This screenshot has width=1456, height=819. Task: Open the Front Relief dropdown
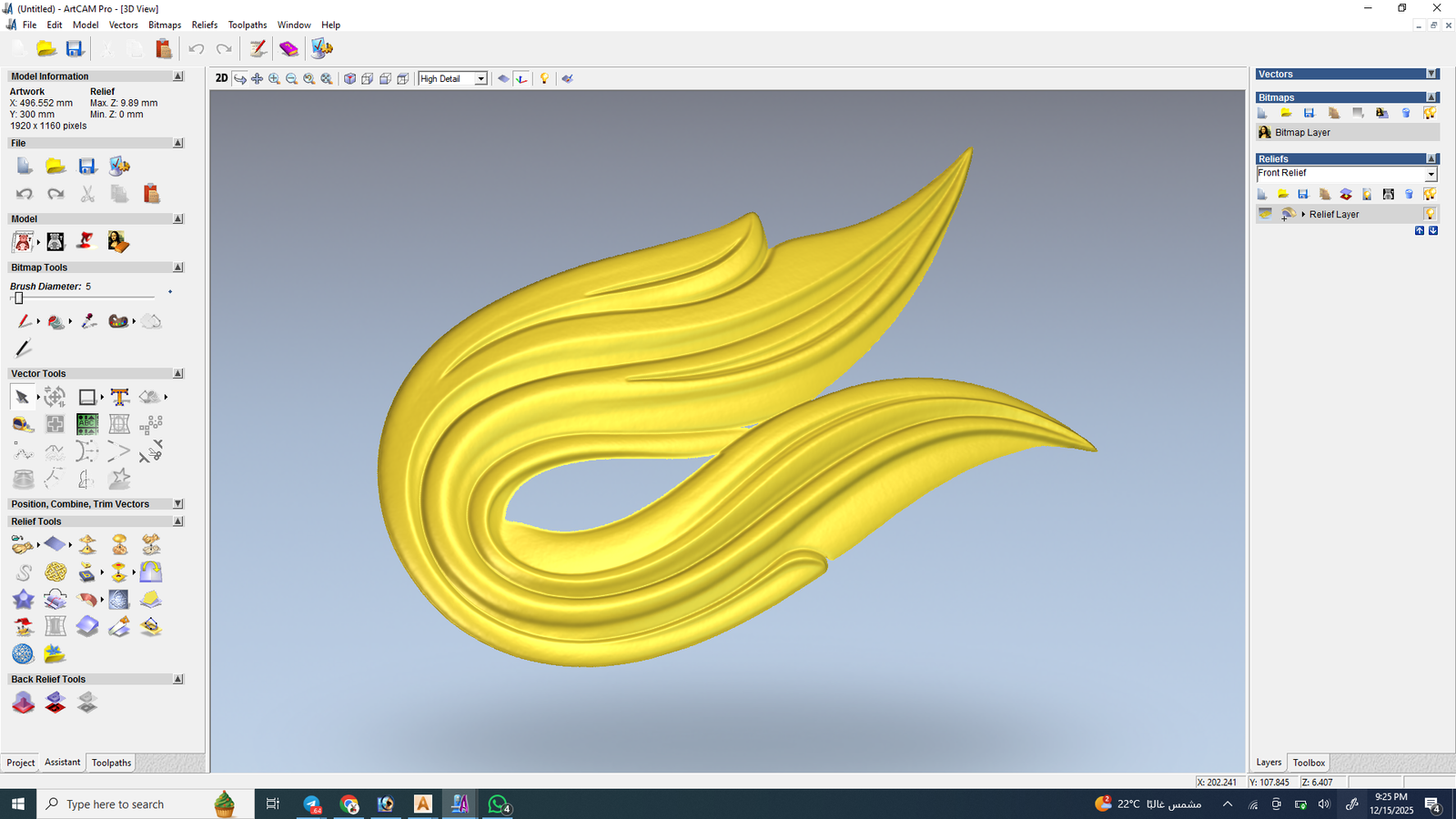point(1430,174)
